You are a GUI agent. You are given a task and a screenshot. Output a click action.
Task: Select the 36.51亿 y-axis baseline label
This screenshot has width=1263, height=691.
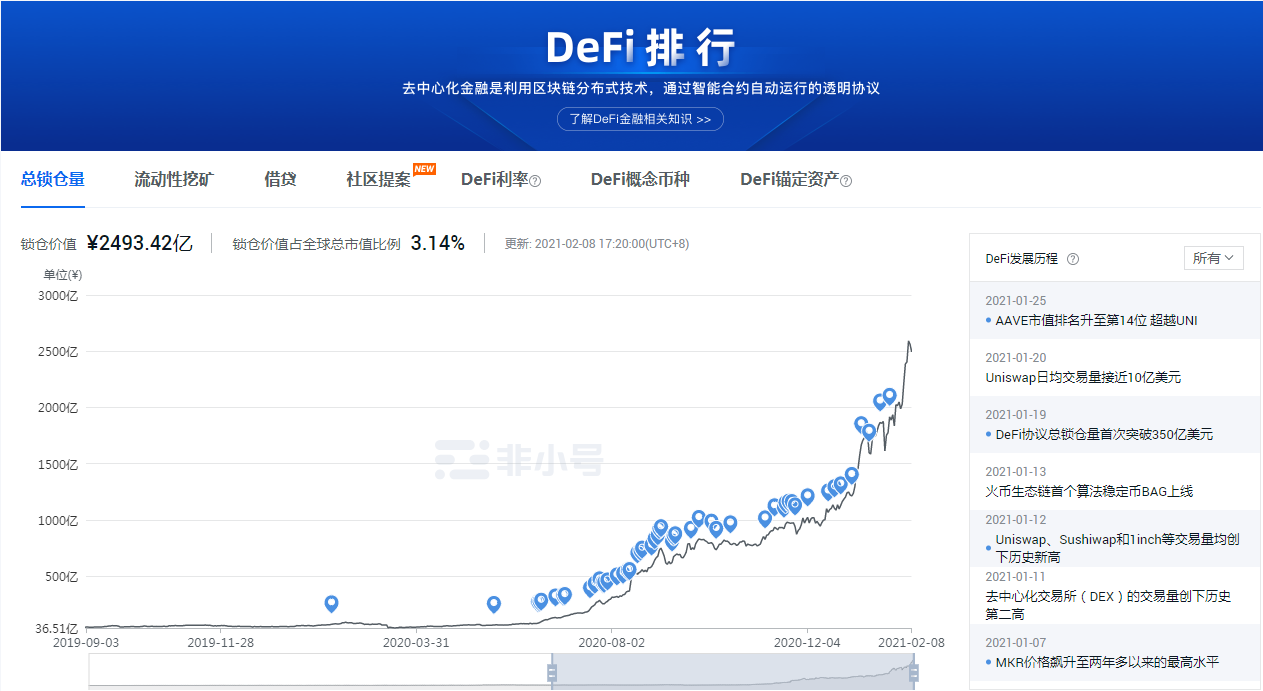point(58,629)
